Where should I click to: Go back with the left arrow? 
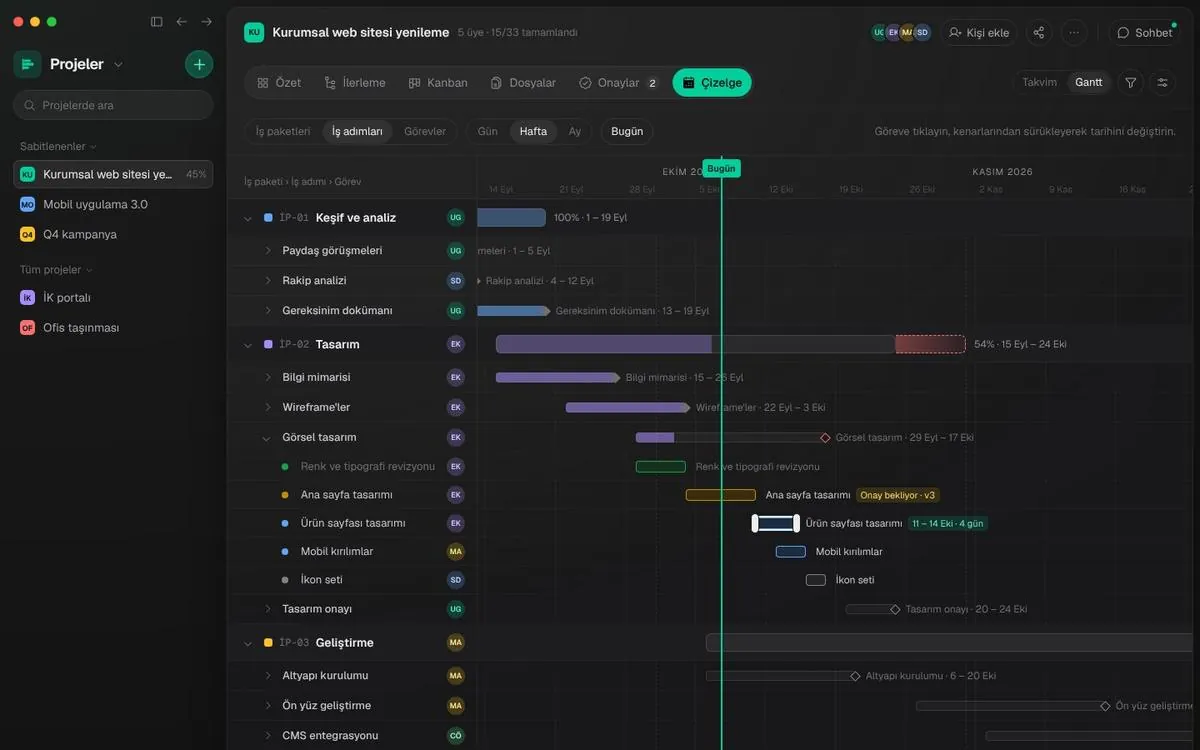[181, 21]
